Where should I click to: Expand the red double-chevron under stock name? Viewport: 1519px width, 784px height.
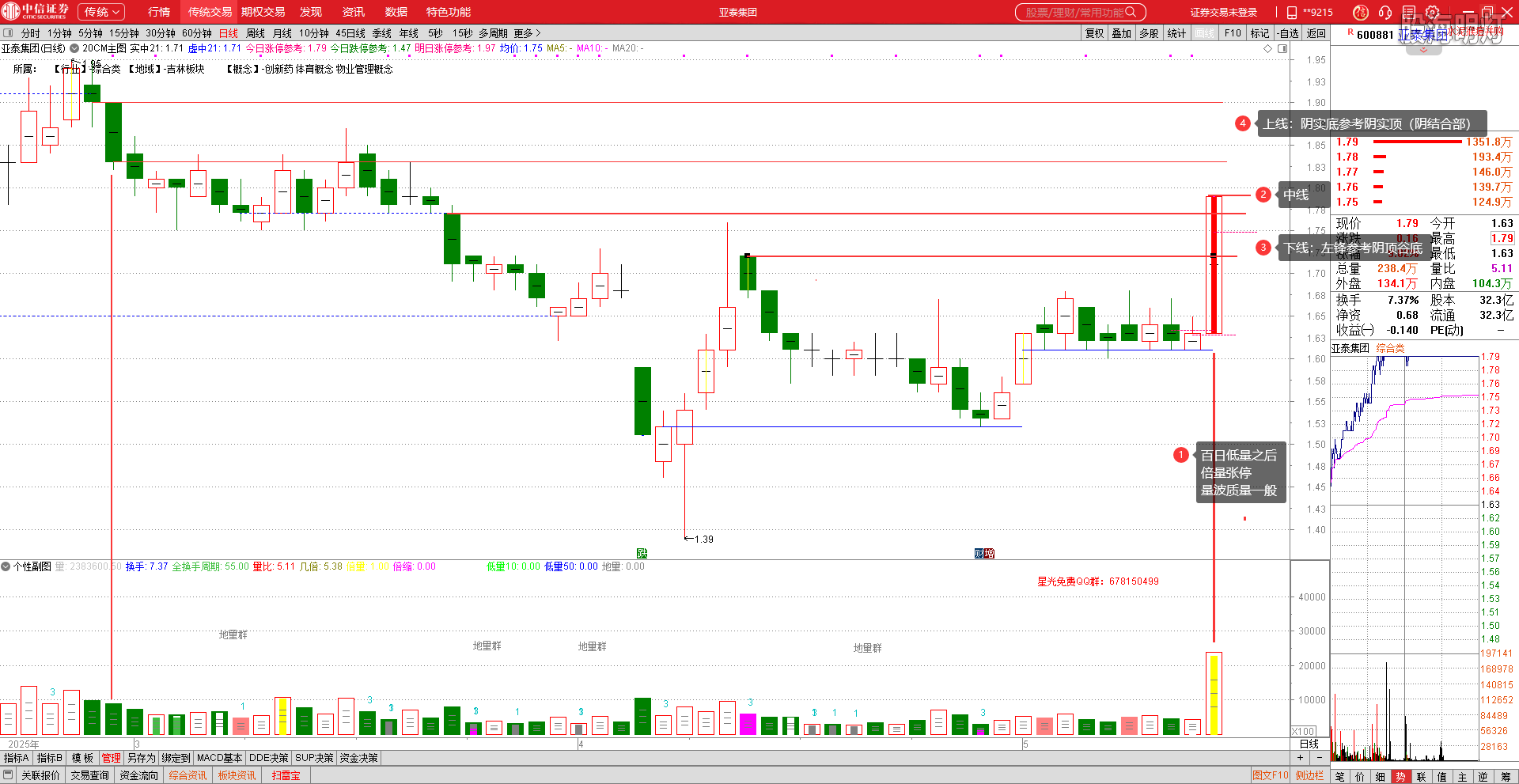pos(1424,50)
